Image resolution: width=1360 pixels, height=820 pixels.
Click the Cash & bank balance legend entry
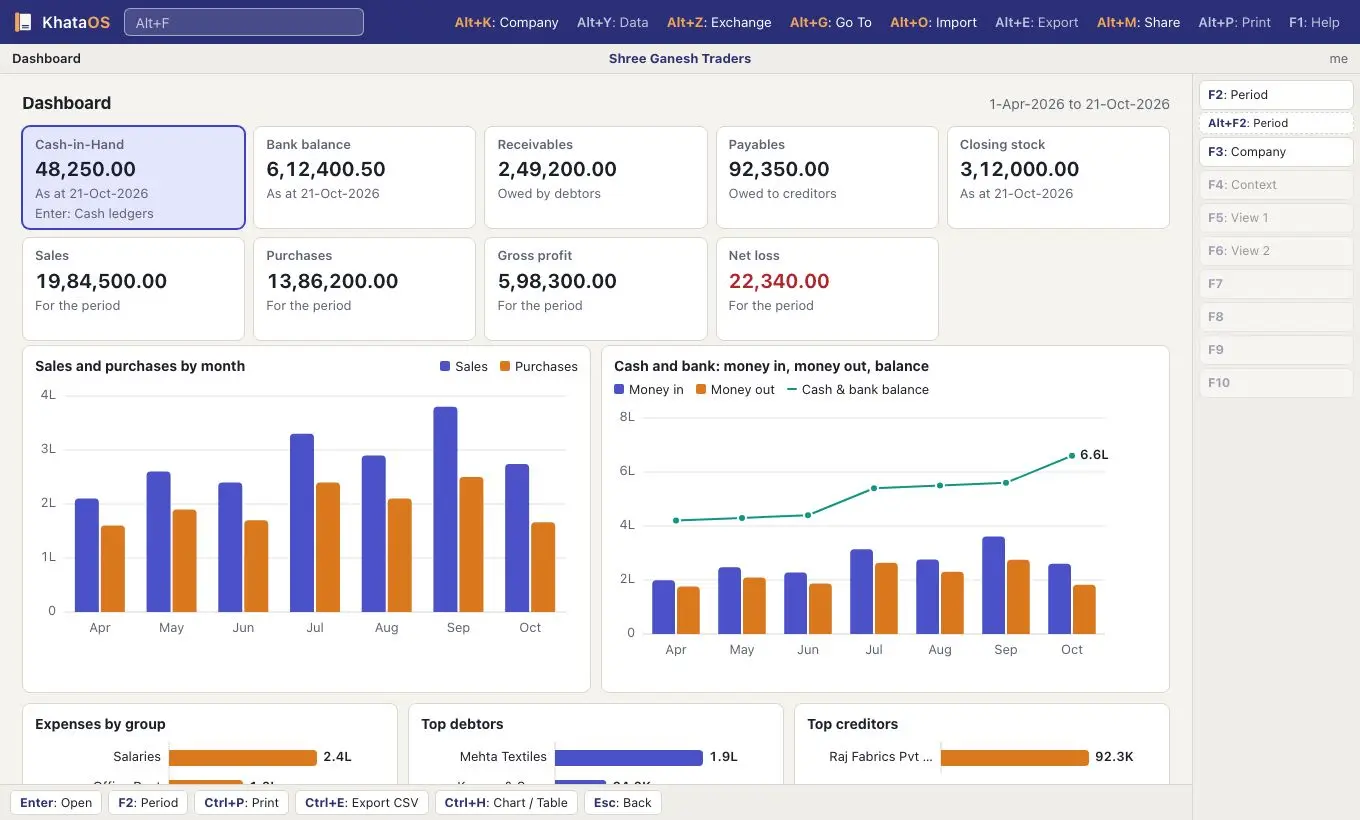(x=858, y=390)
